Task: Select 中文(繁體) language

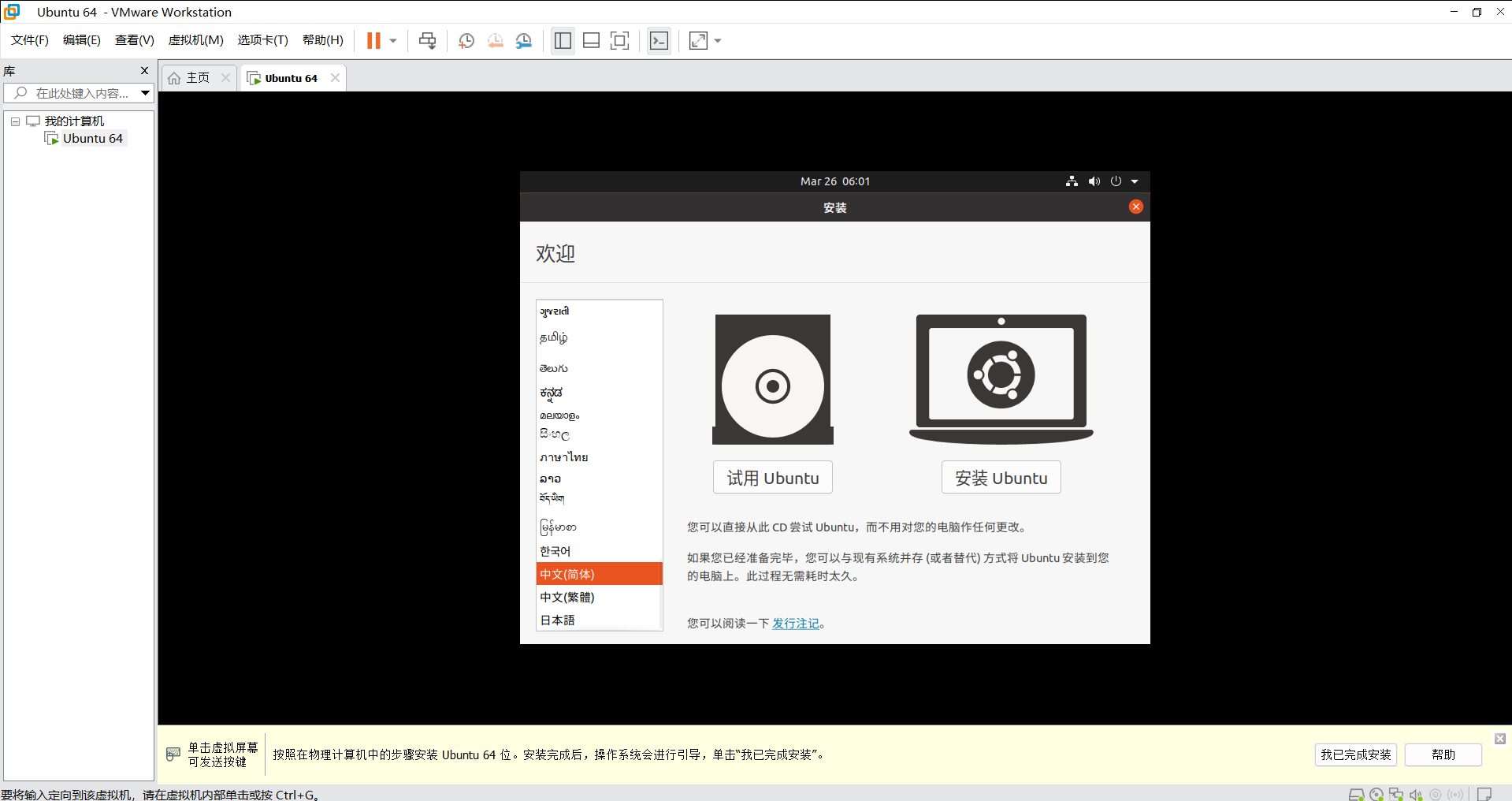Action: (x=600, y=597)
